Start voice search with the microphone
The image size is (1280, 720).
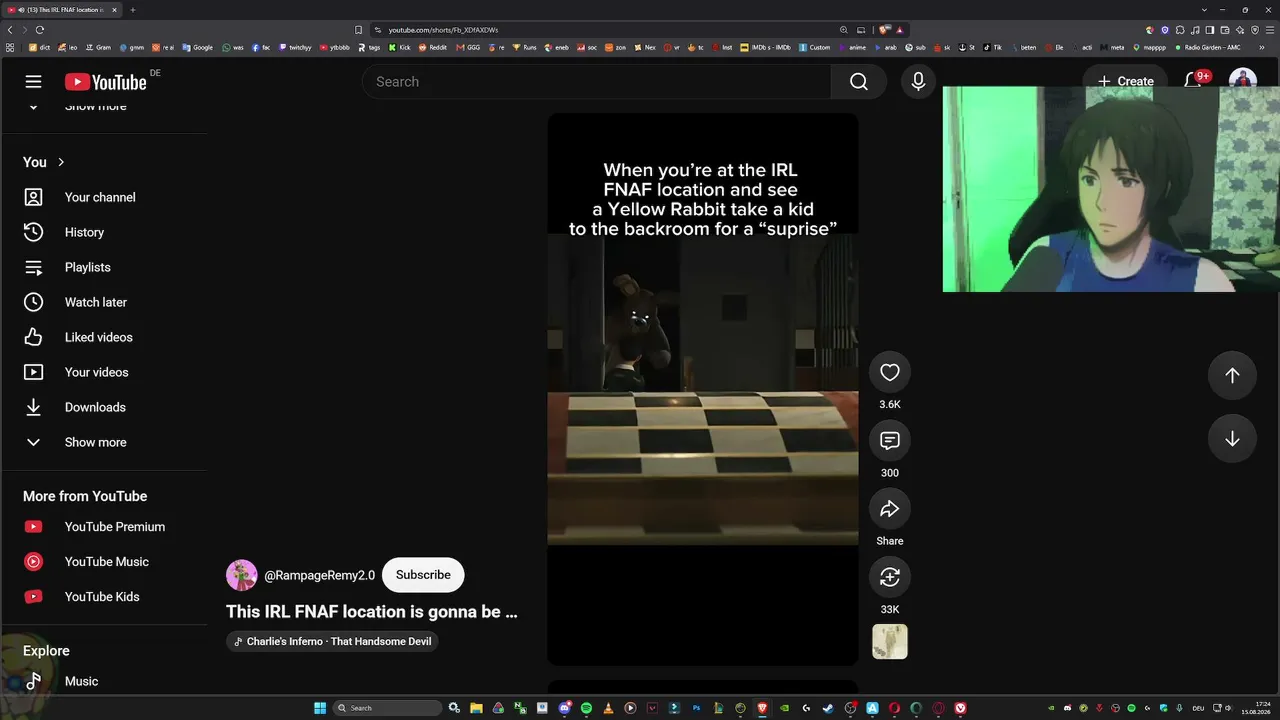[x=918, y=82]
